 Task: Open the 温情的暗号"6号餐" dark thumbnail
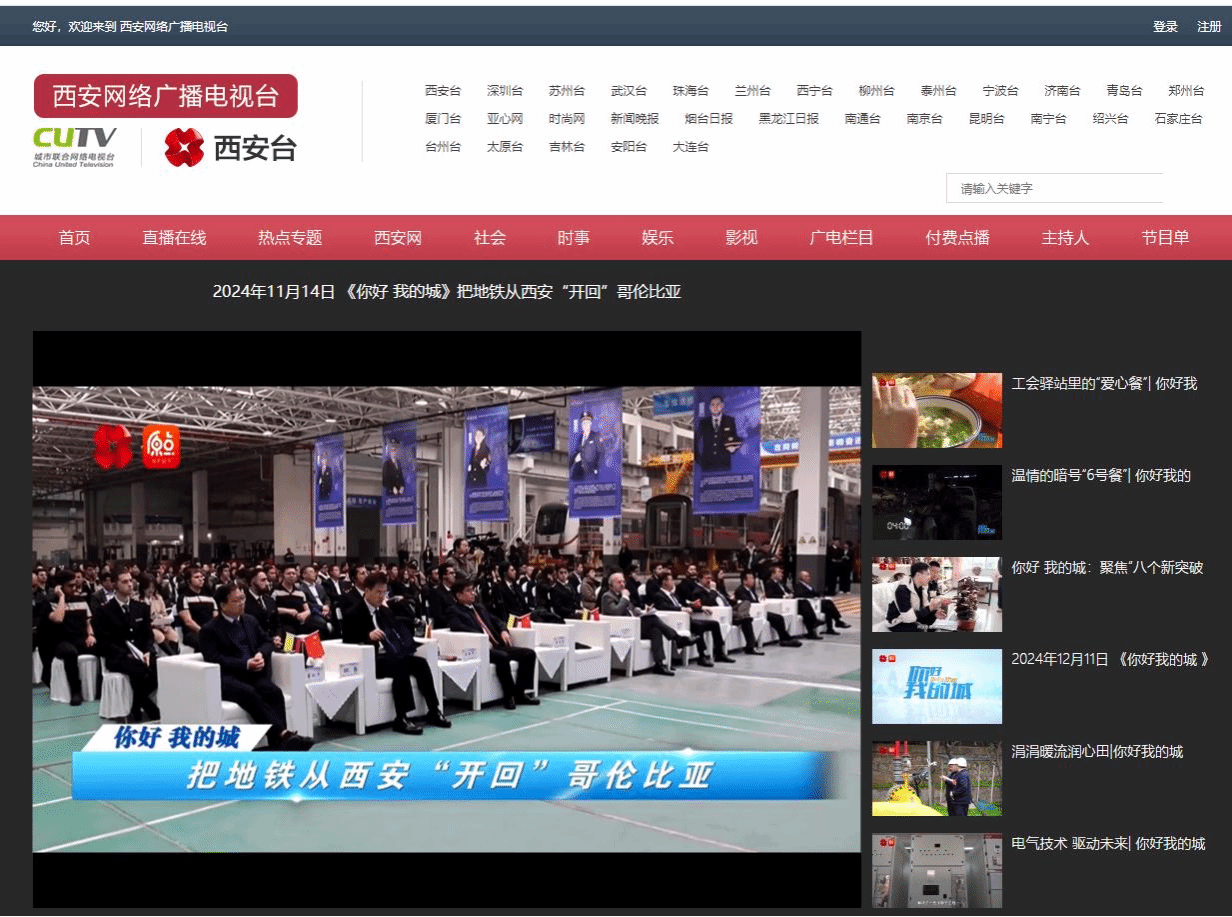click(936, 502)
